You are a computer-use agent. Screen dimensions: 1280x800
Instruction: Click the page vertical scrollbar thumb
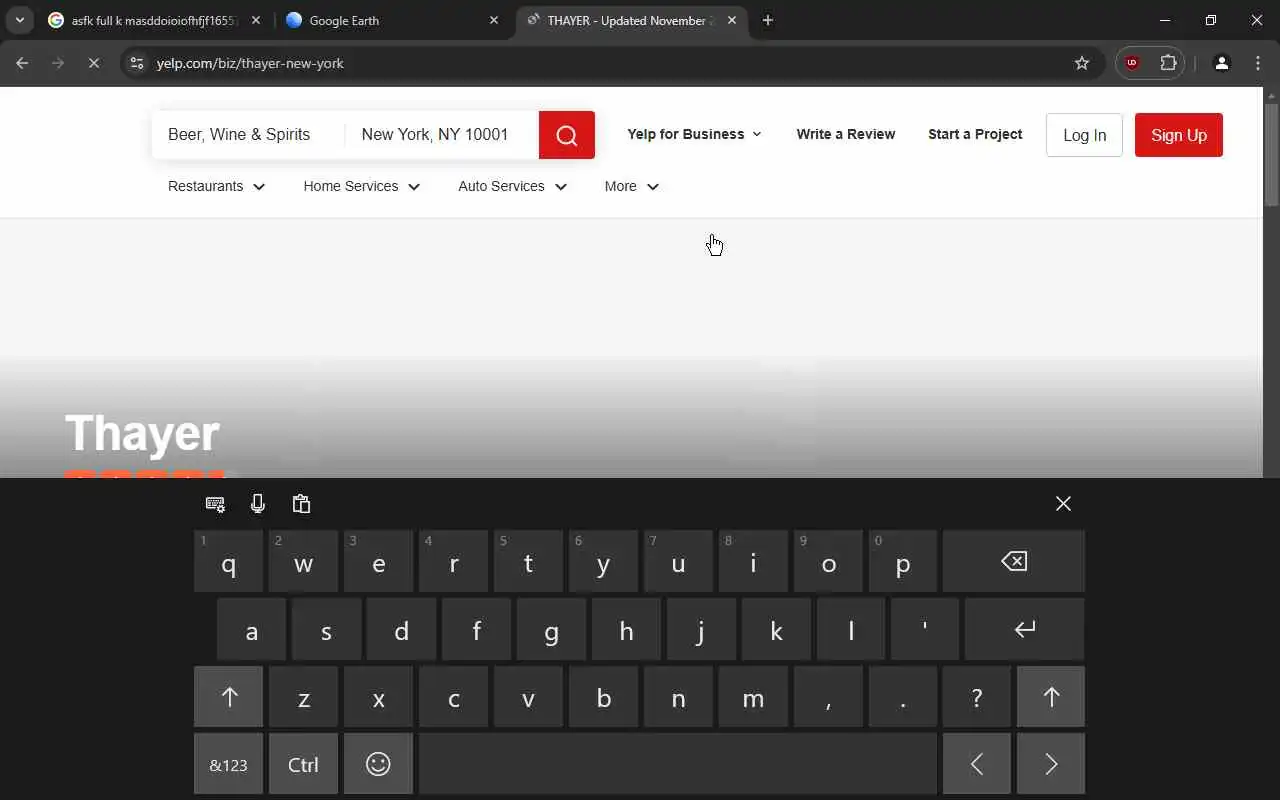point(1271,154)
